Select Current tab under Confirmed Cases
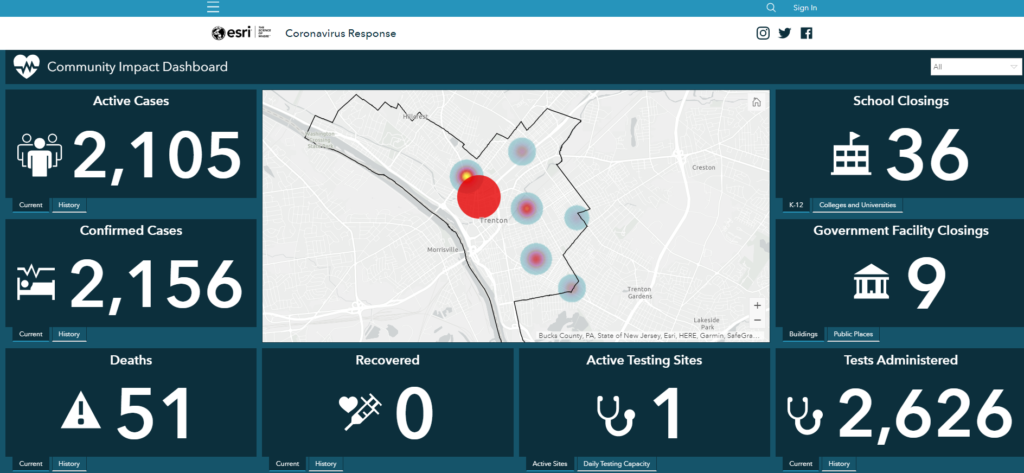Image resolution: width=1024 pixels, height=473 pixels. (x=30, y=334)
